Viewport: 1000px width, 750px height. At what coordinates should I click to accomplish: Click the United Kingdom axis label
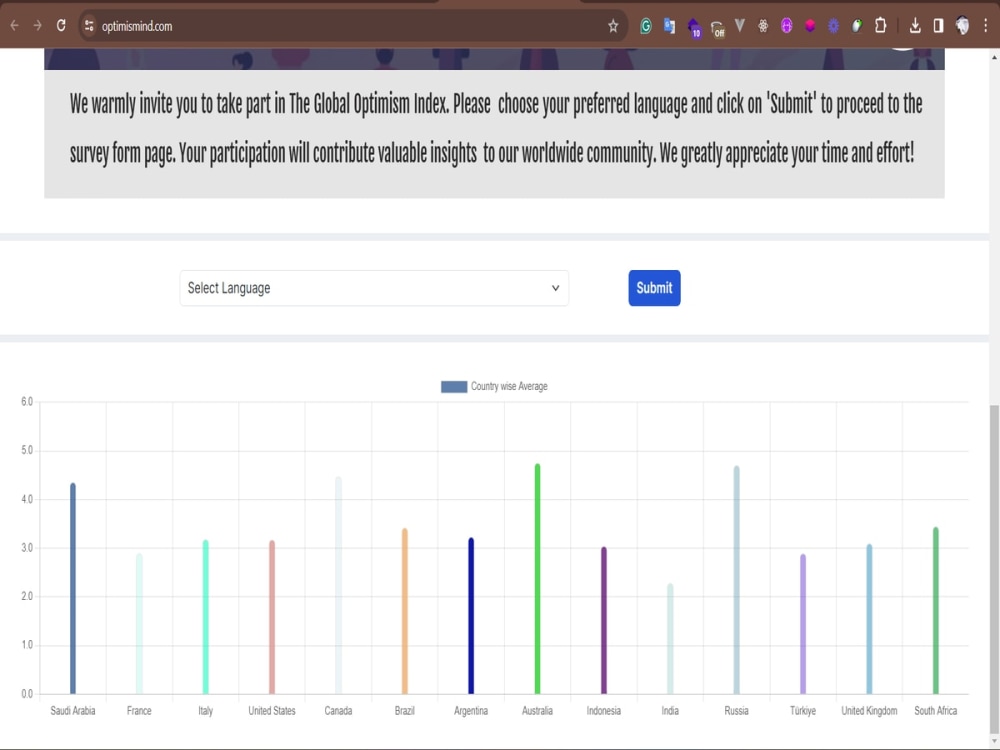coord(869,710)
